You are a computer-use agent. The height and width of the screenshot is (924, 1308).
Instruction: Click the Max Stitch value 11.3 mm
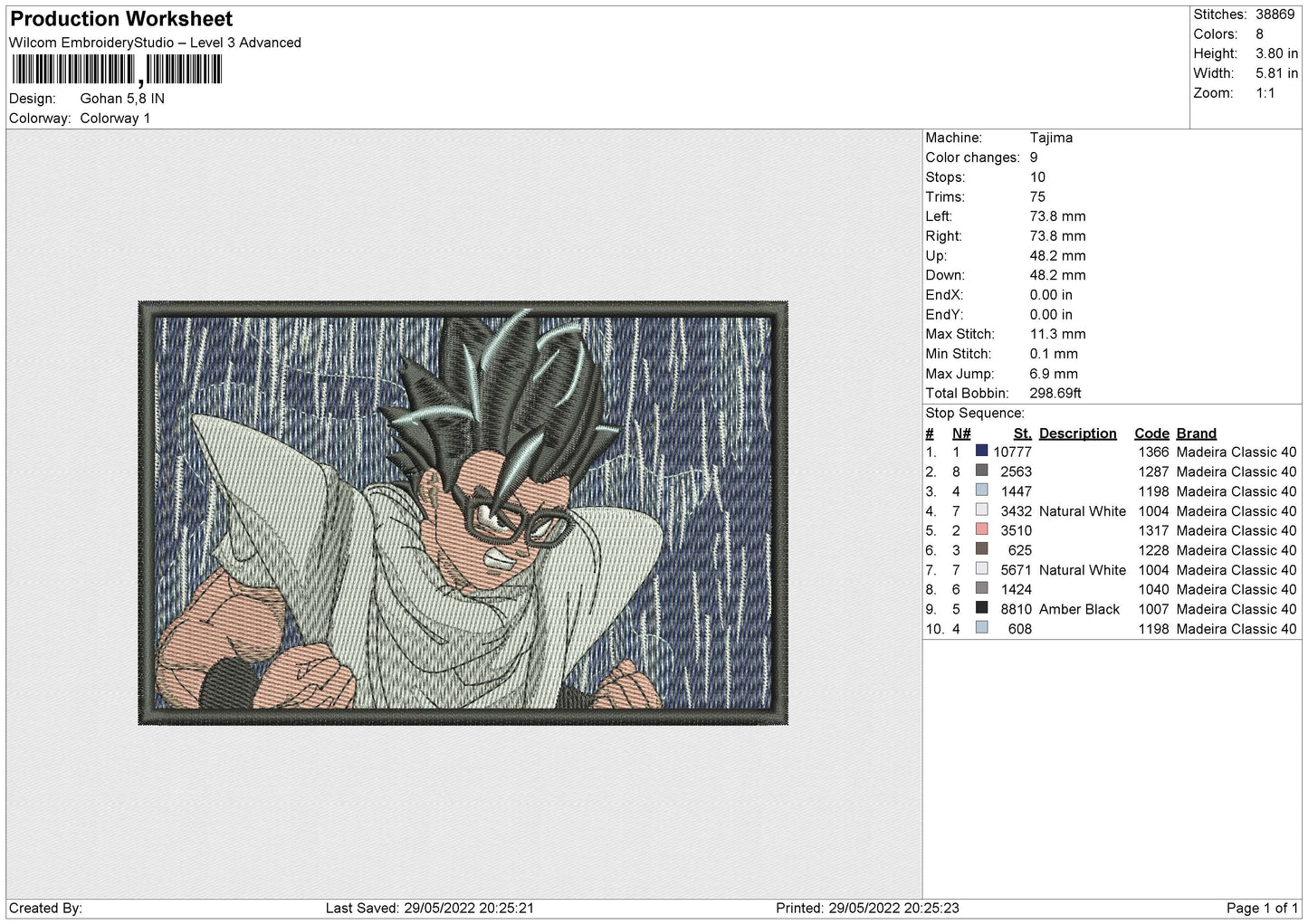click(1057, 334)
